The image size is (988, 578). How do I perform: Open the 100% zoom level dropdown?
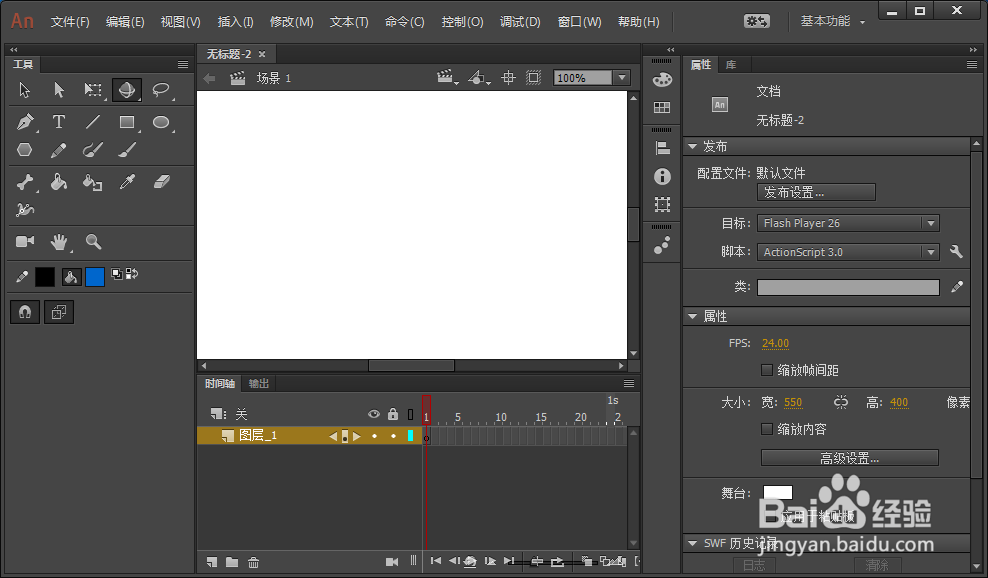coord(622,78)
